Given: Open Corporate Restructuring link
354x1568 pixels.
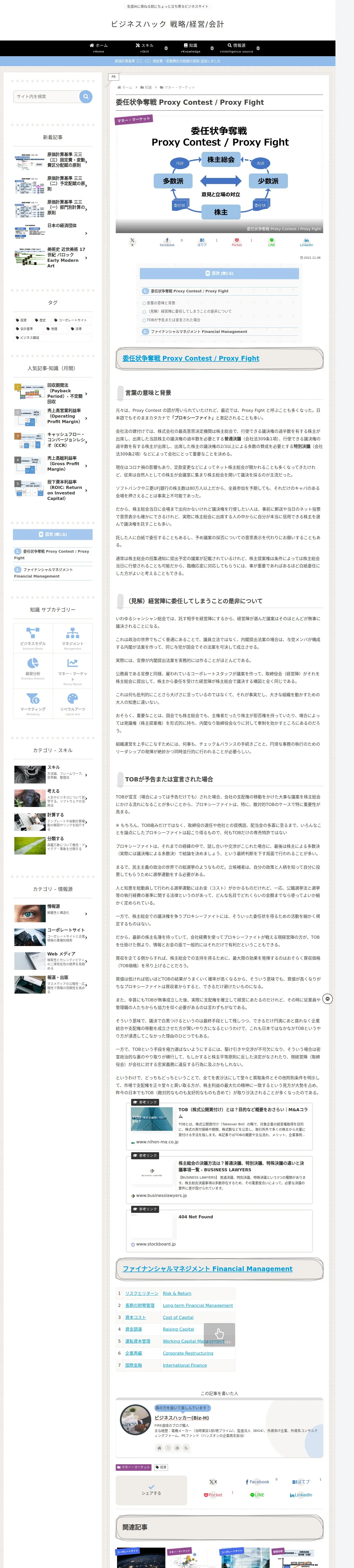Looking at the screenshot, I should pos(188,1353).
